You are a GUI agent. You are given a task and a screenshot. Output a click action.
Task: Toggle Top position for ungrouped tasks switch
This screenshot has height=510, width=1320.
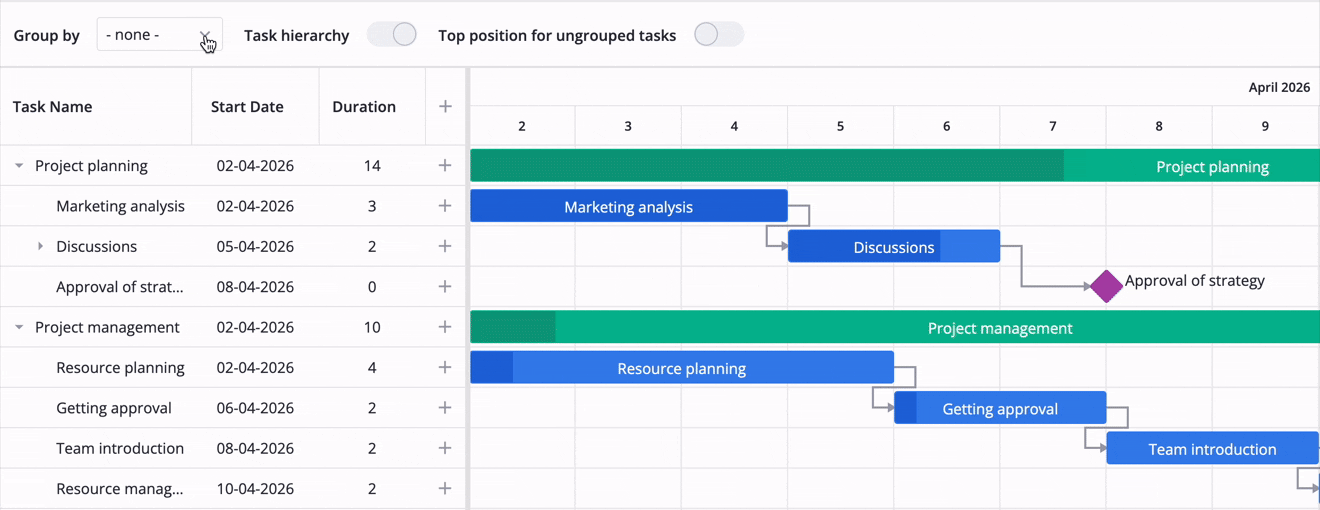pos(718,35)
